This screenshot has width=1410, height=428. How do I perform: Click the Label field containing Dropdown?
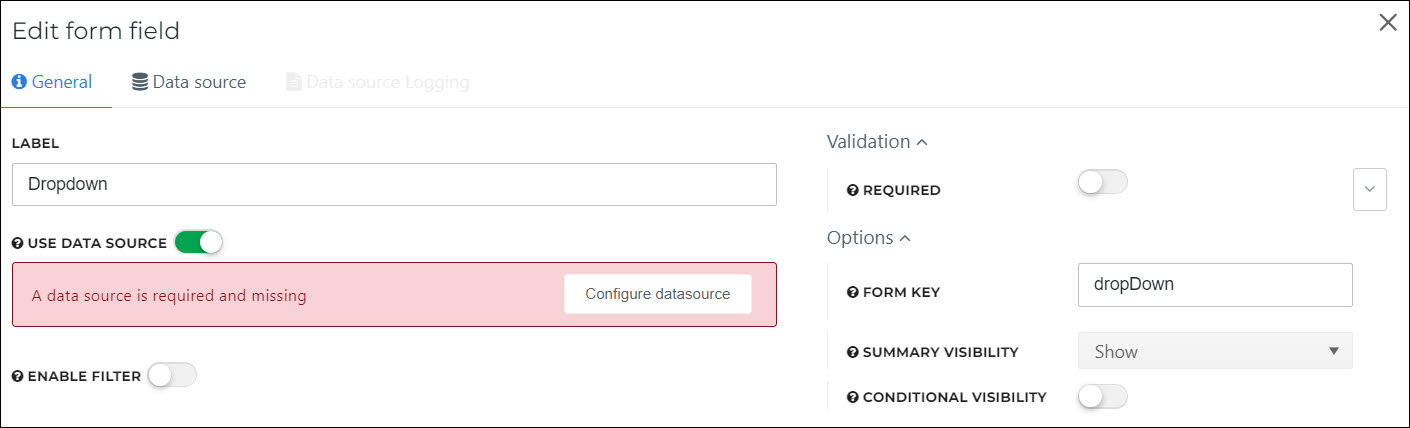pos(394,185)
